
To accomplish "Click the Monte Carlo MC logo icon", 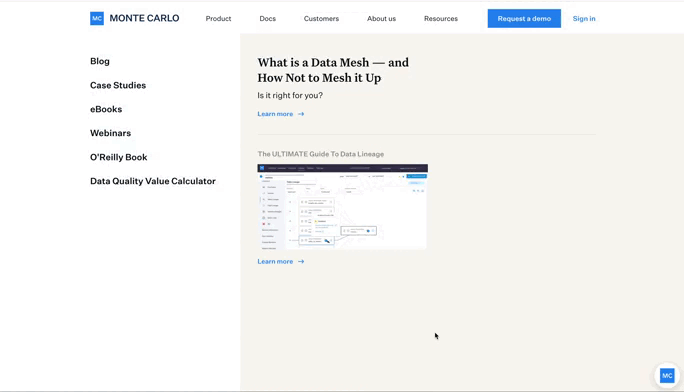I will click(97, 18).
